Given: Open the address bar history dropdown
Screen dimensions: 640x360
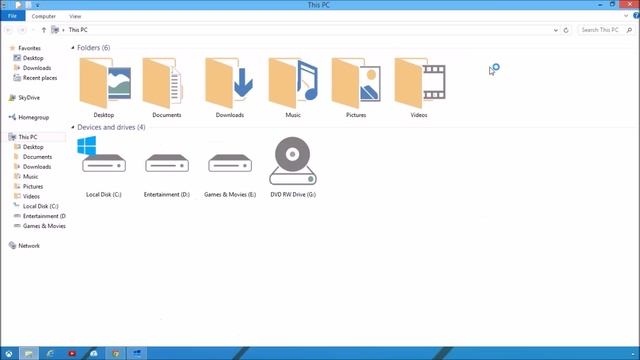Looking at the screenshot, I should (556, 30).
